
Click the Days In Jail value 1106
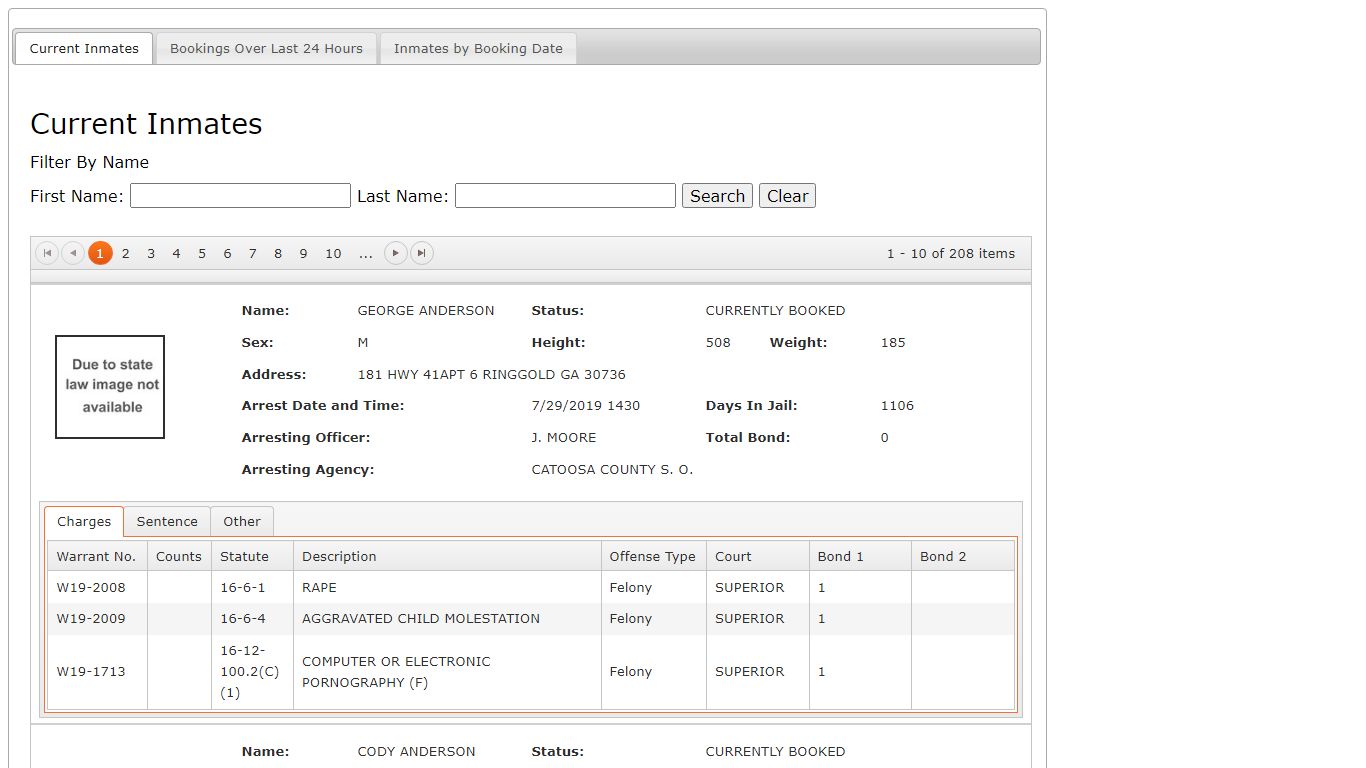[897, 406]
